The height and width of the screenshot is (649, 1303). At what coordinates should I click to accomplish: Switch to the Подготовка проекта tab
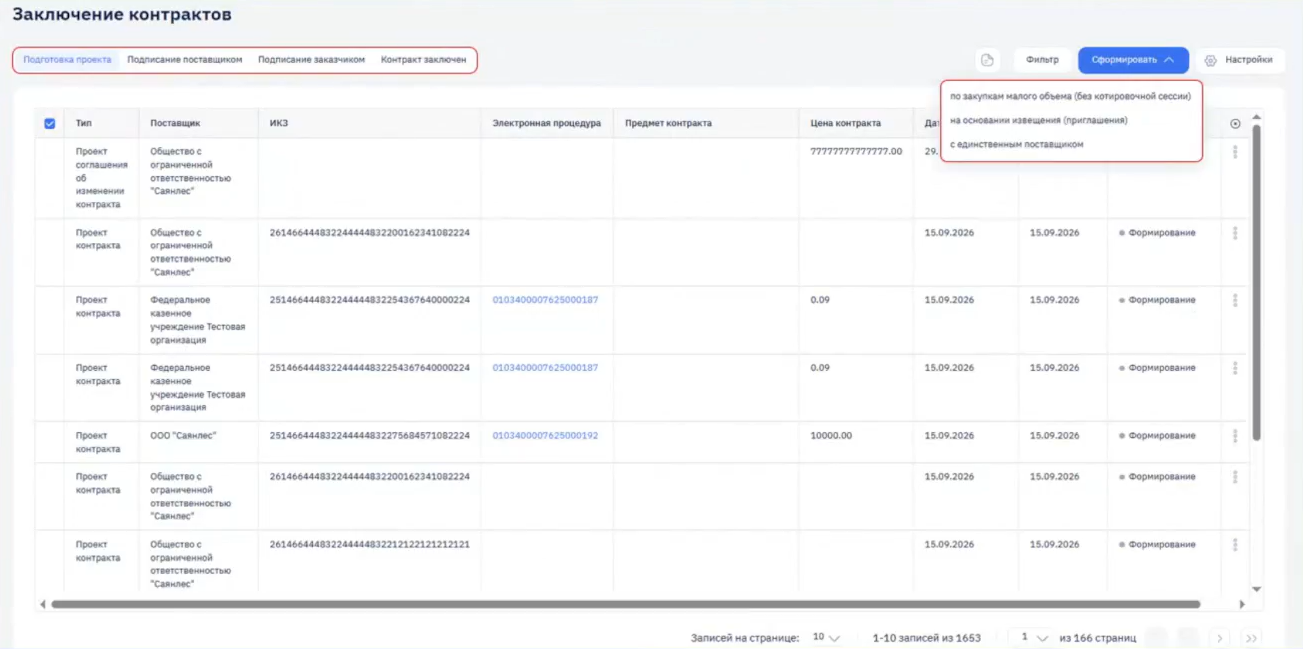[x=67, y=60]
